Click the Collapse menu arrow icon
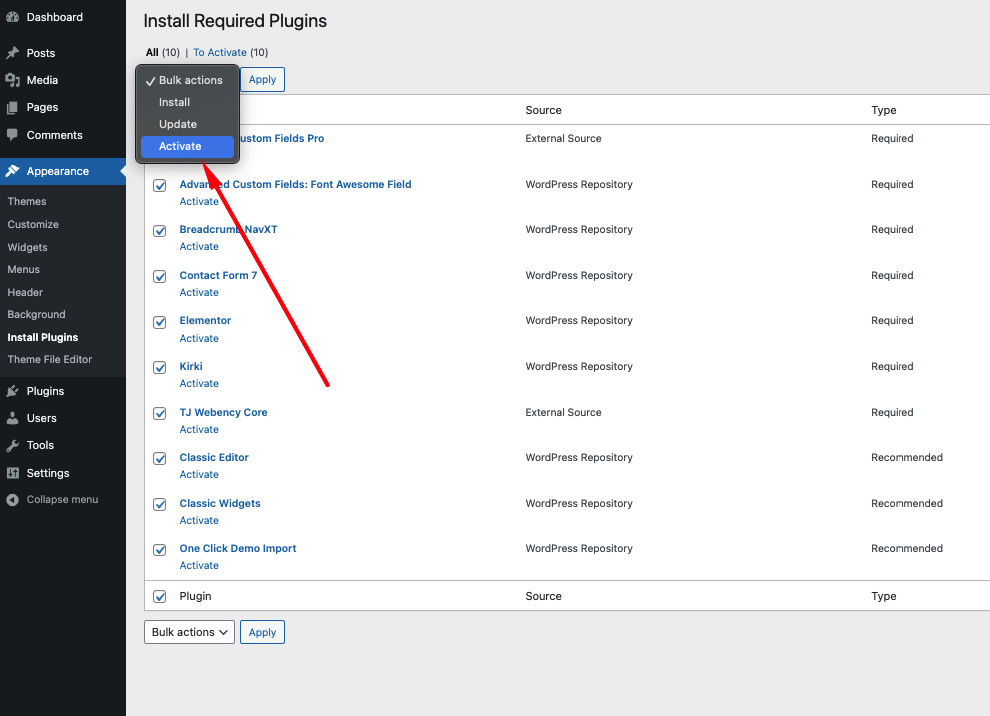Viewport: 990px width, 716px height. pyautogui.click(x=13, y=499)
